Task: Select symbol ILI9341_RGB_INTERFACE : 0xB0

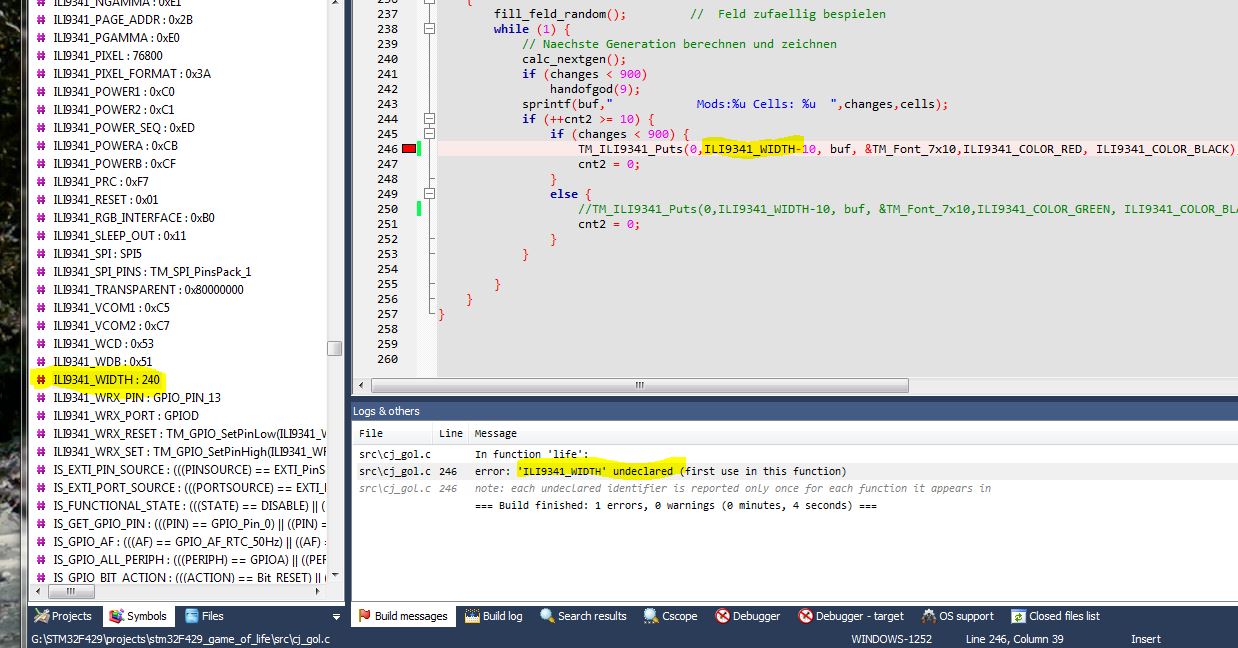Action: tap(134, 218)
